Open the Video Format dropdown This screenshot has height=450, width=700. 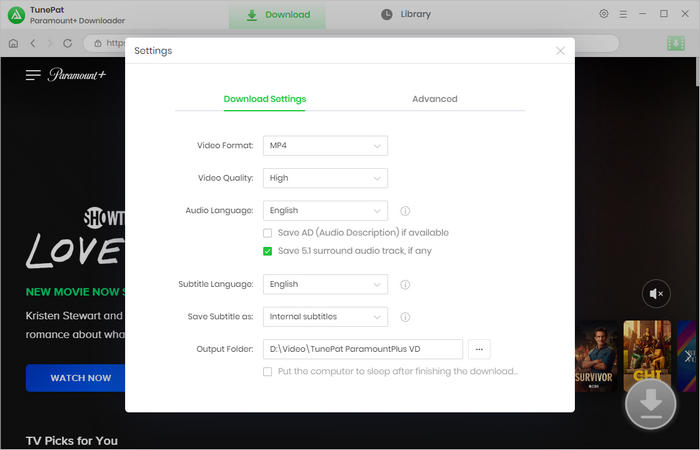[x=325, y=146]
